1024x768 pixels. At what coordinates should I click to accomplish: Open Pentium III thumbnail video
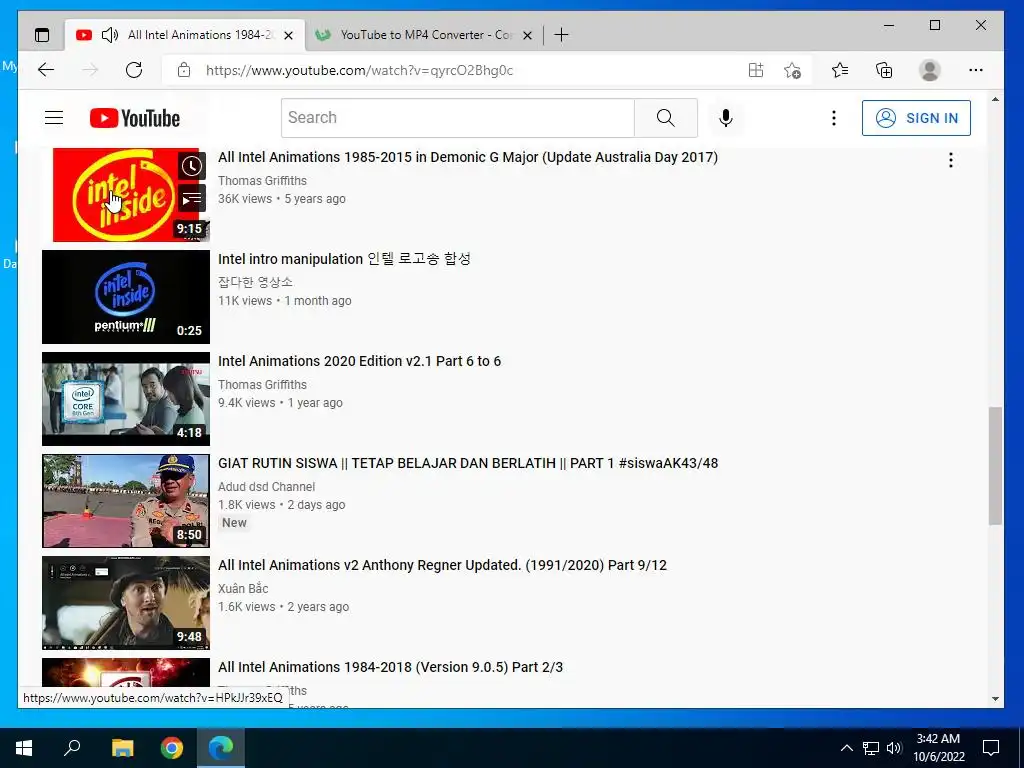click(126, 296)
